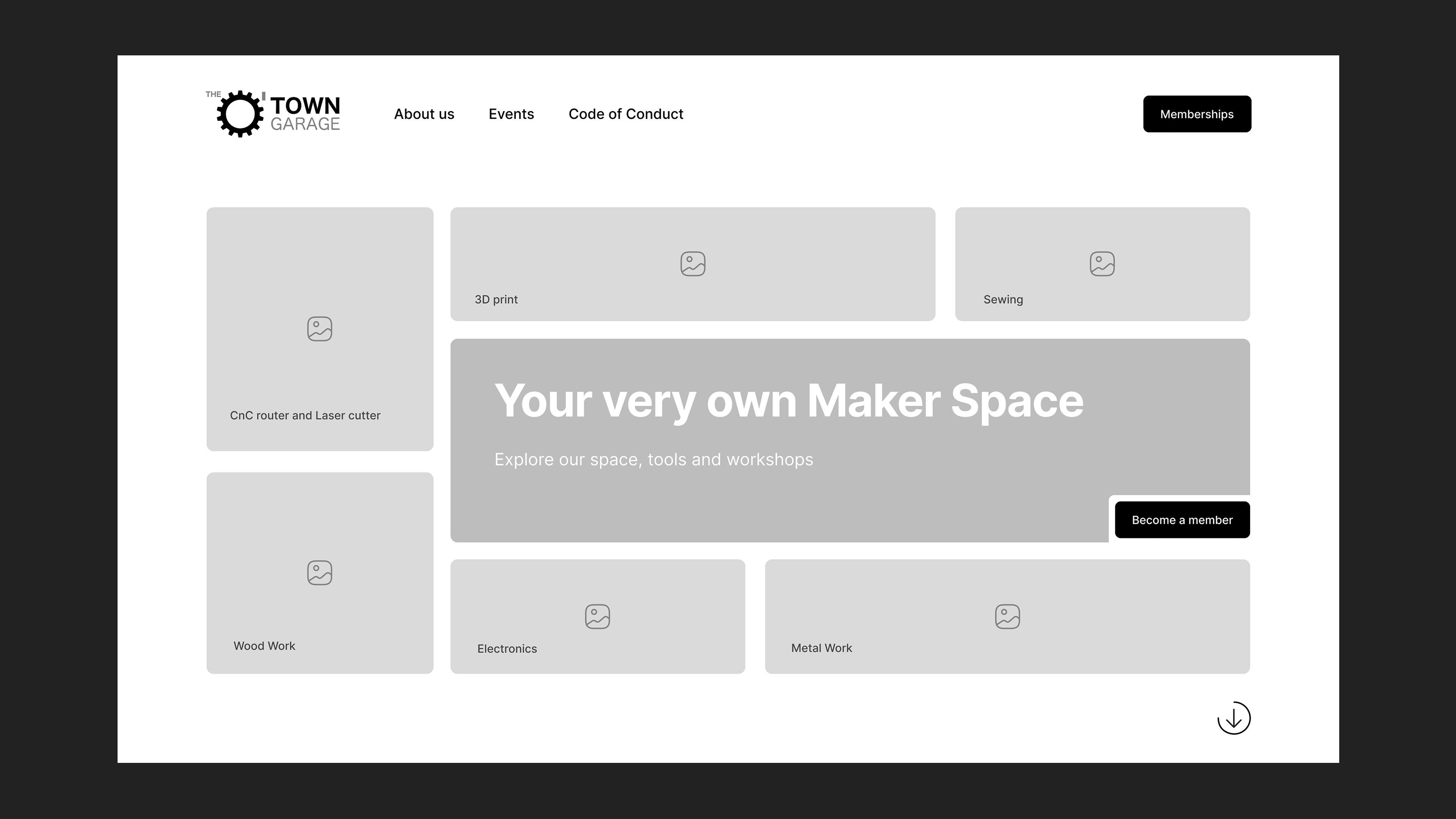Select the Sewing label text
Viewport: 1456px width, 819px height.
click(x=1003, y=300)
